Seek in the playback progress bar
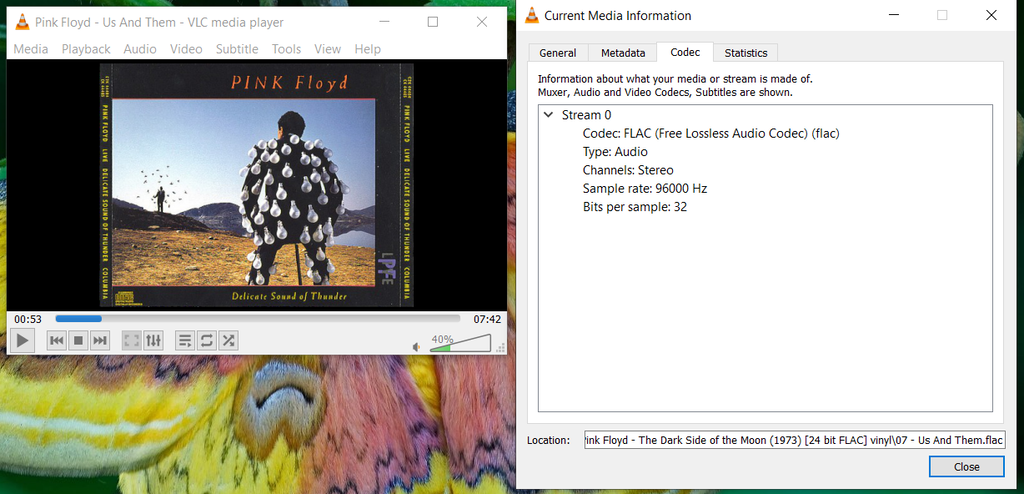The width and height of the screenshot is (1024, 494). point(257,319)
